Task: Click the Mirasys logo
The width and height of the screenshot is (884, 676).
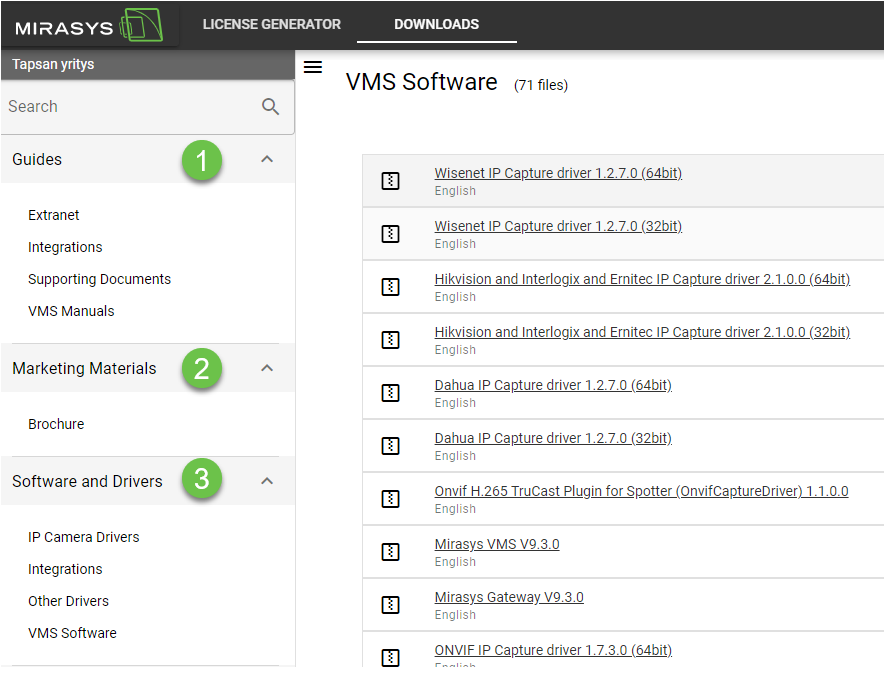Action: (x=88, y=24)
